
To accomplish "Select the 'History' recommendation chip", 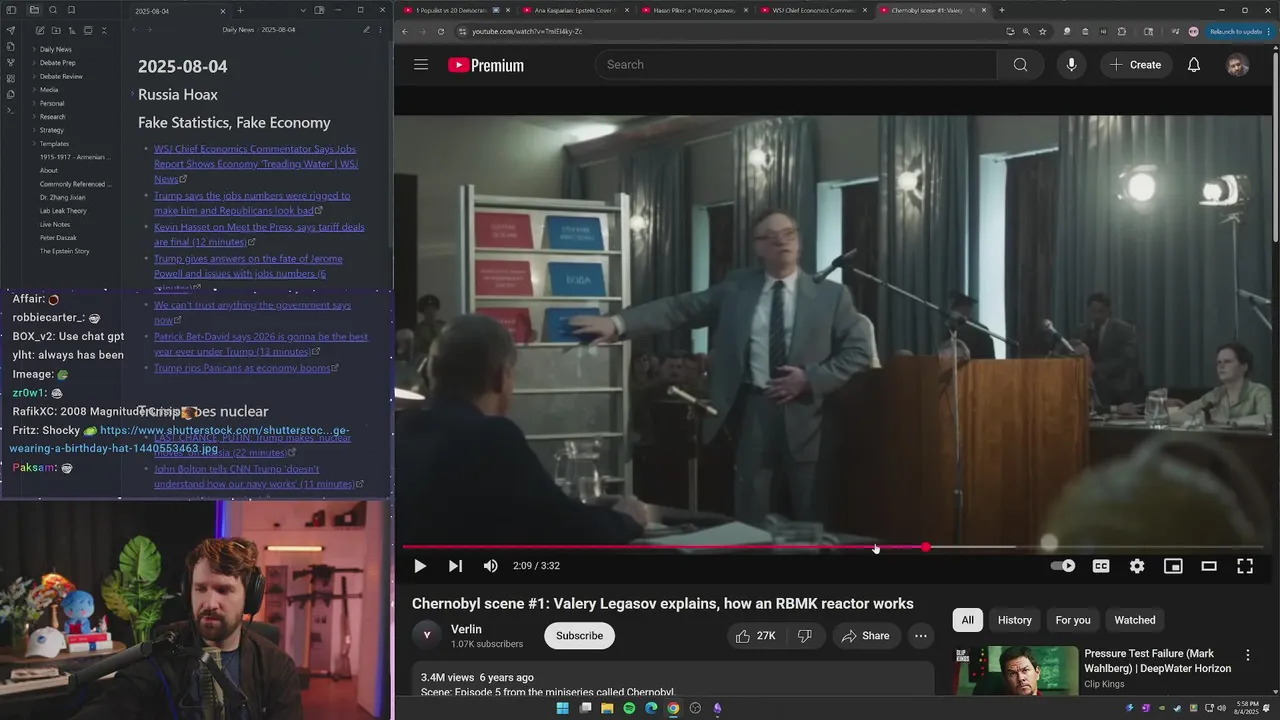I will point(1014,620).
